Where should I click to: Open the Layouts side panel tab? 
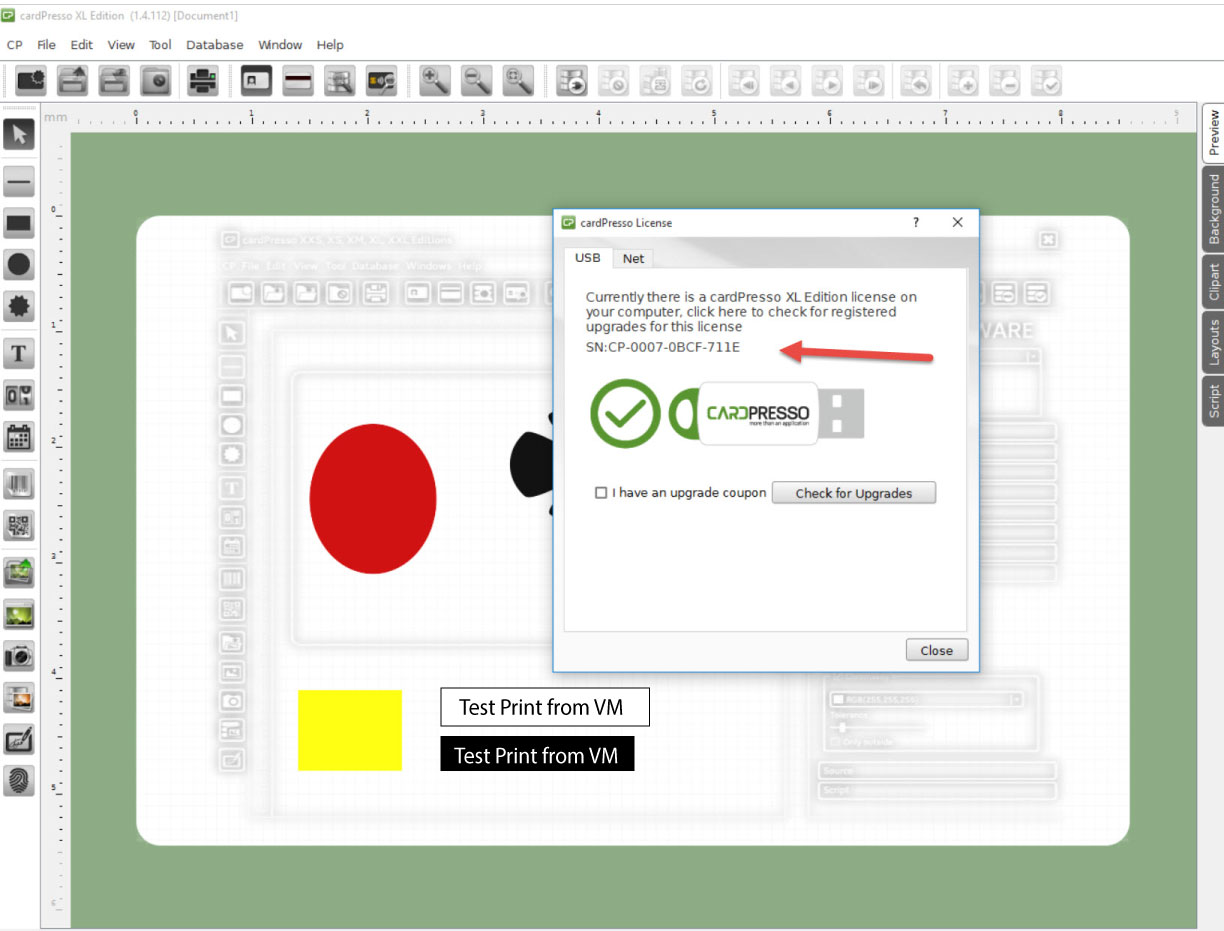point(1213,341)
